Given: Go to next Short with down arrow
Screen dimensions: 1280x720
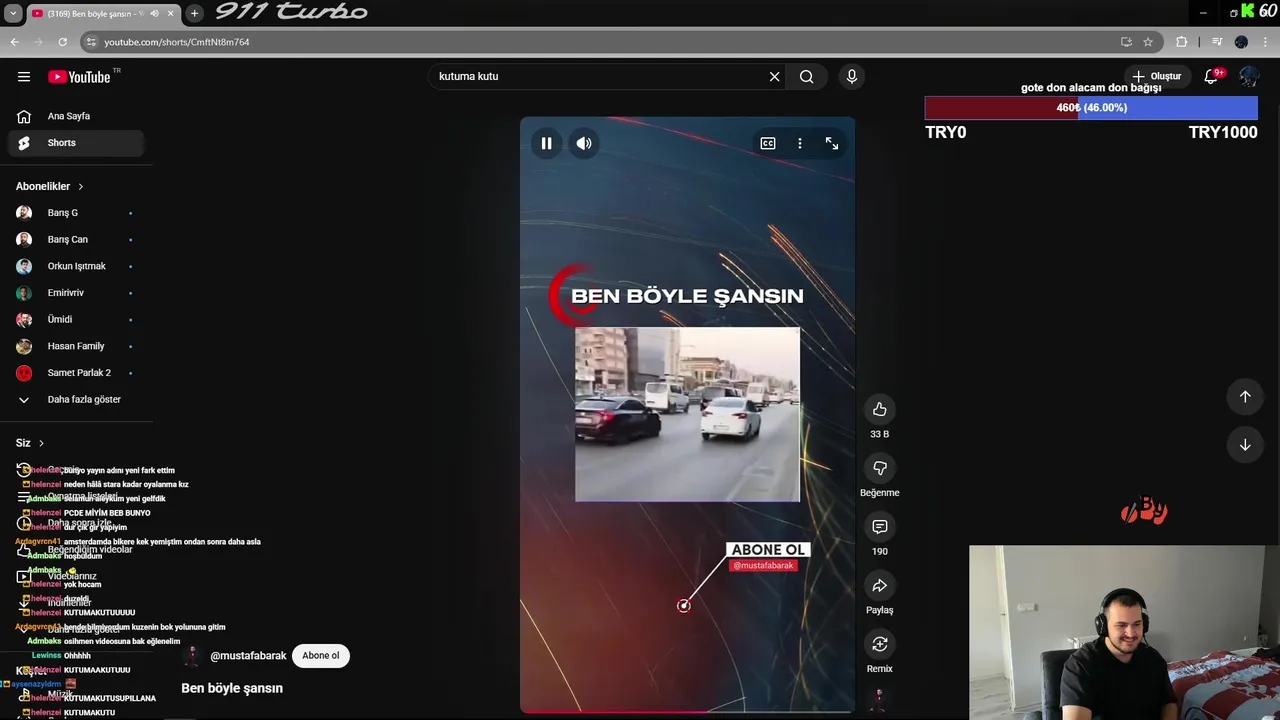Looking at the screenshot, I should (1245, 445).
